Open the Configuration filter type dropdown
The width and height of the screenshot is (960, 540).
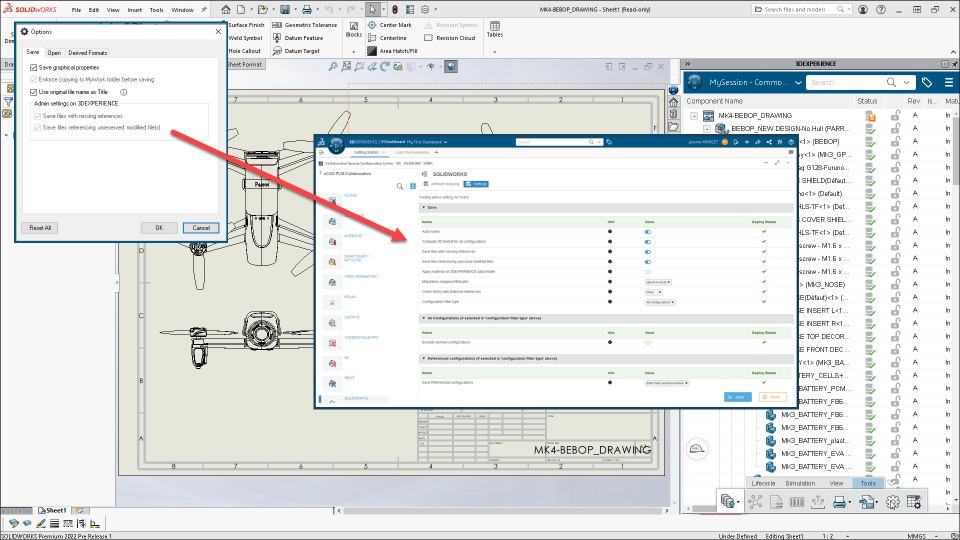point(660,302)
